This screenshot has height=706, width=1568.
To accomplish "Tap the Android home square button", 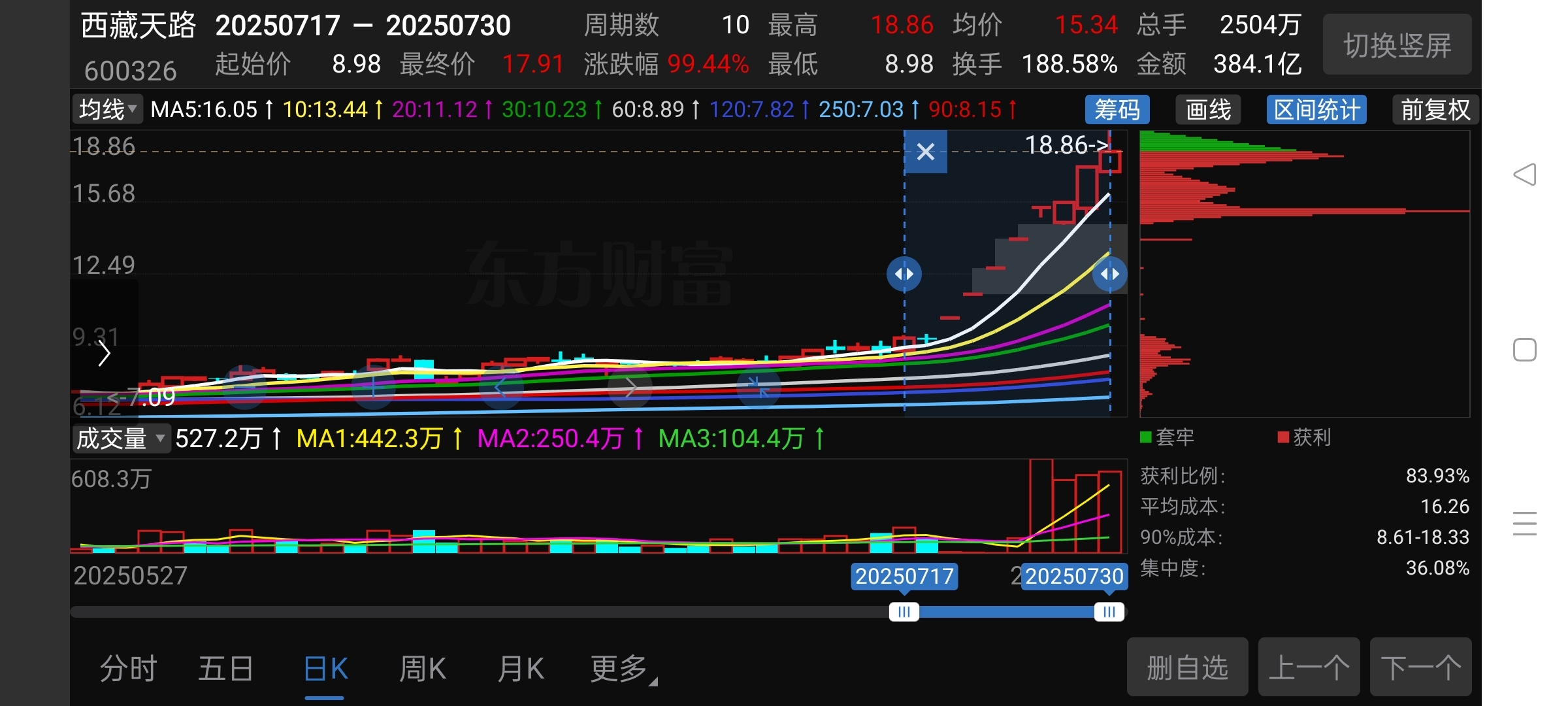I will pyautogui.click(x=1524, y=350).
